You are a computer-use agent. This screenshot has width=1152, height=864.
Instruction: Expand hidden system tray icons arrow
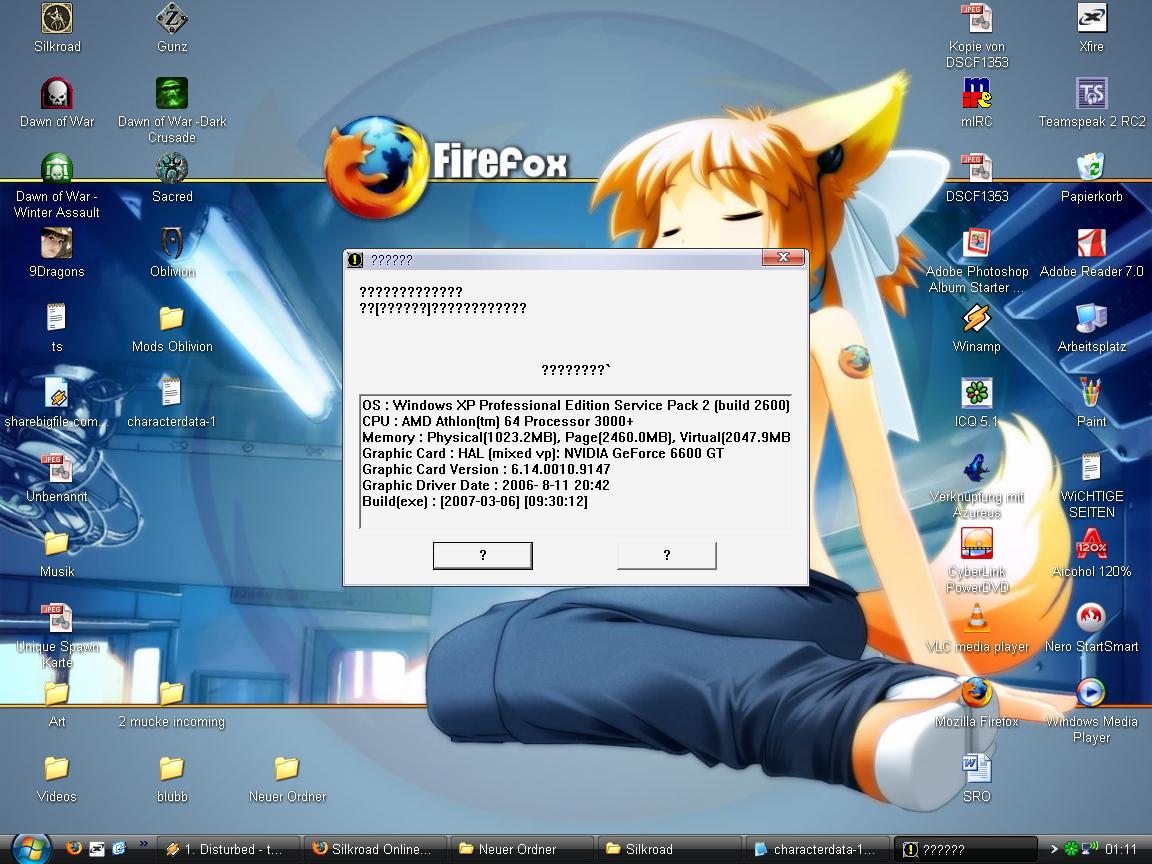click(x=1053, y=849)
